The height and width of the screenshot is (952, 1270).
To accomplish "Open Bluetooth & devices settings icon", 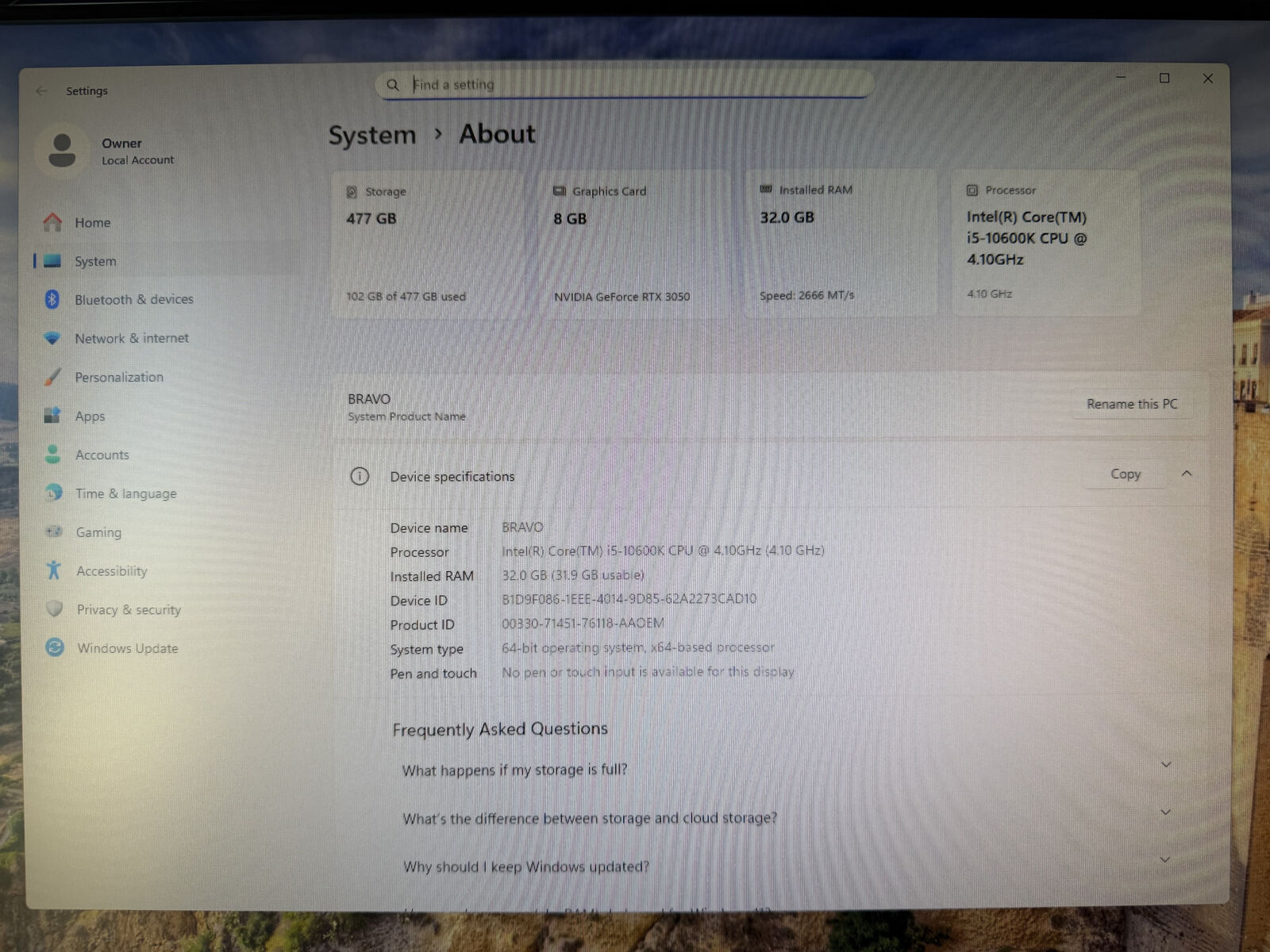I will click(52, 299).
